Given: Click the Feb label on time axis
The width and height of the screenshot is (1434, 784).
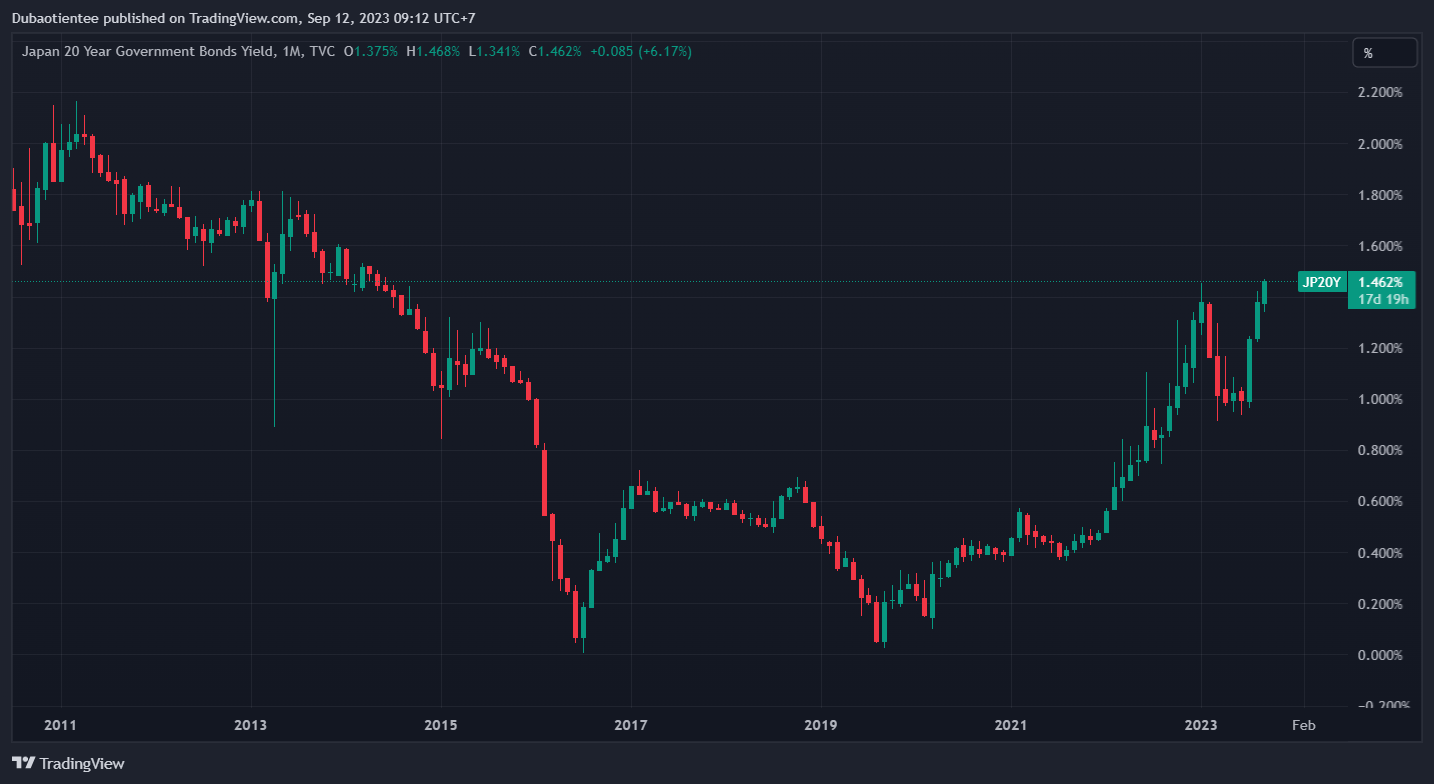Looking at the screenshot, I should click(1304, 724).
